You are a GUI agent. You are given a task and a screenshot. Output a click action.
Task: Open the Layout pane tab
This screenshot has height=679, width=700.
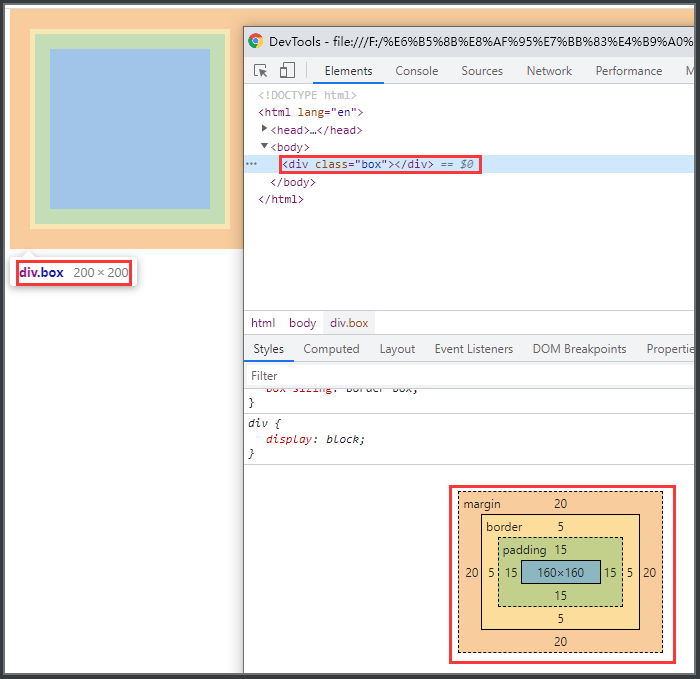pyautogui.click(x=397, y=349)
